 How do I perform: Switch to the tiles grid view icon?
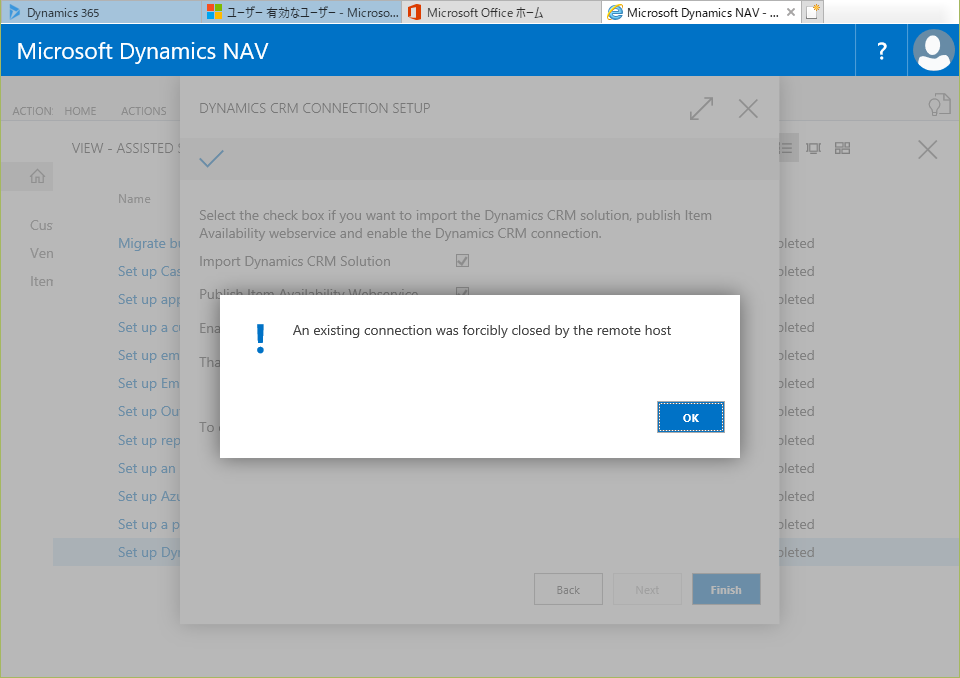pyautogui.click(x=842, y=148)
